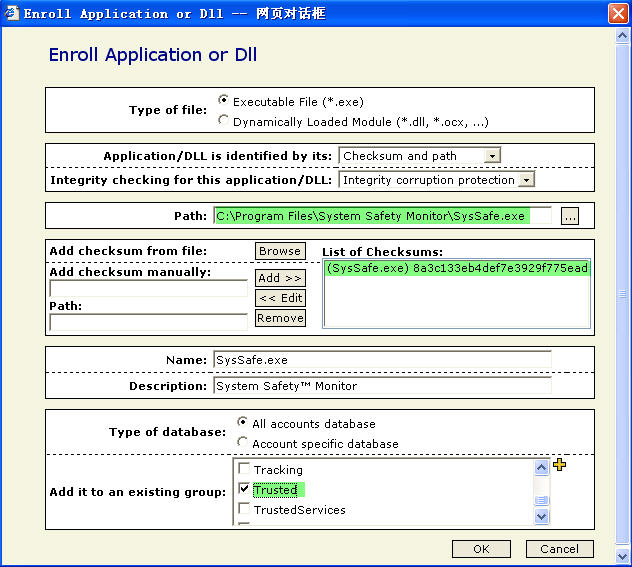Uncheck the Trusted group checkbox
The width and height of the screenshot is (632, 567).
coord(244,488)
